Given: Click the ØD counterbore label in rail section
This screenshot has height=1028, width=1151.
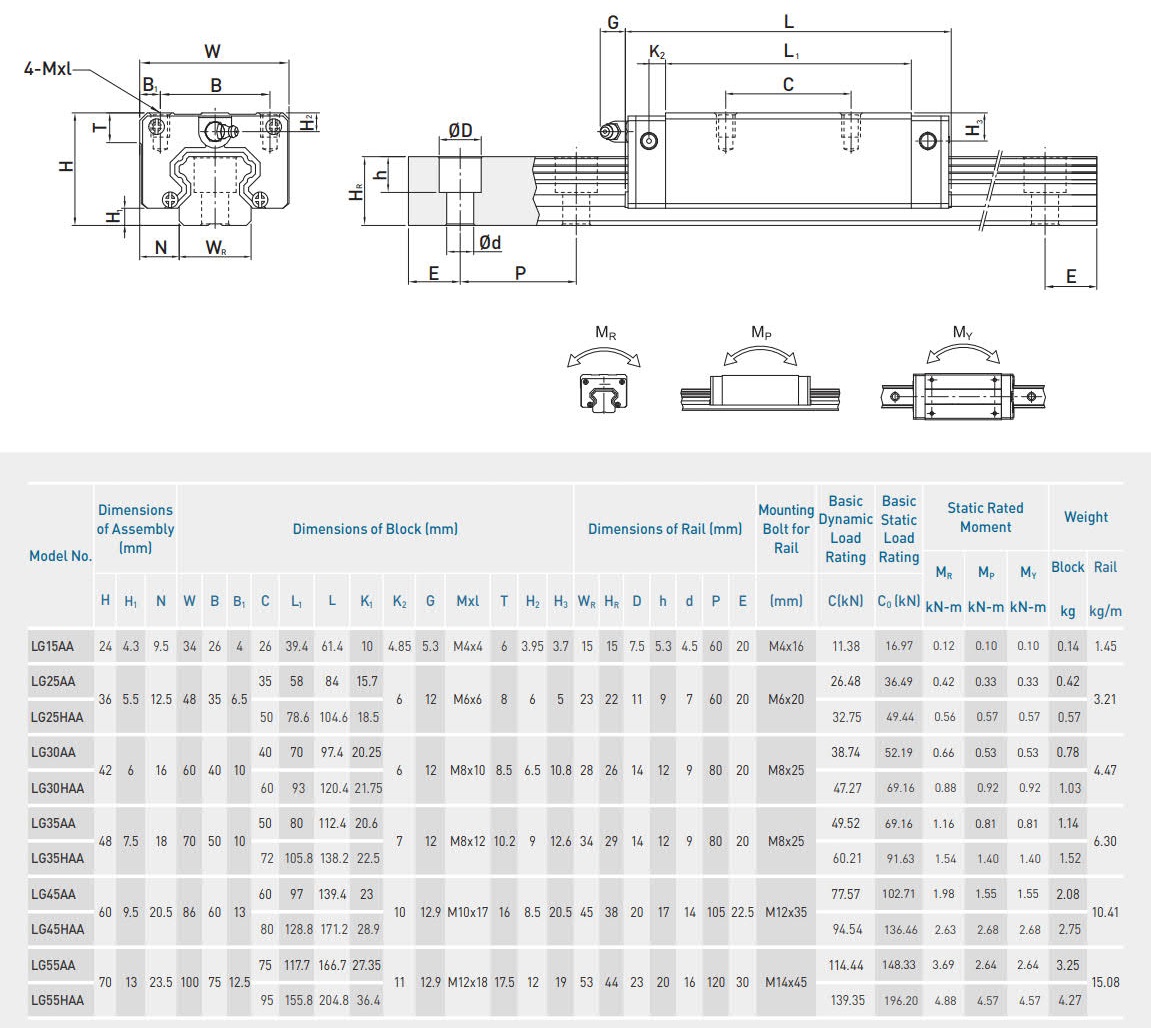Looking at the screenshot, I should click(x=460, y=131).
